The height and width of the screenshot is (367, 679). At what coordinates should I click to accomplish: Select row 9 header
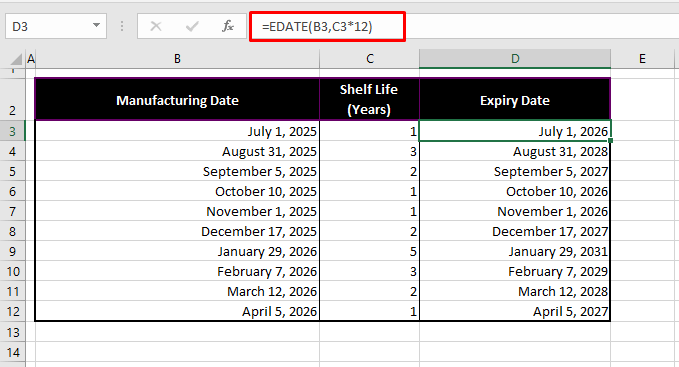click(13, 251)
